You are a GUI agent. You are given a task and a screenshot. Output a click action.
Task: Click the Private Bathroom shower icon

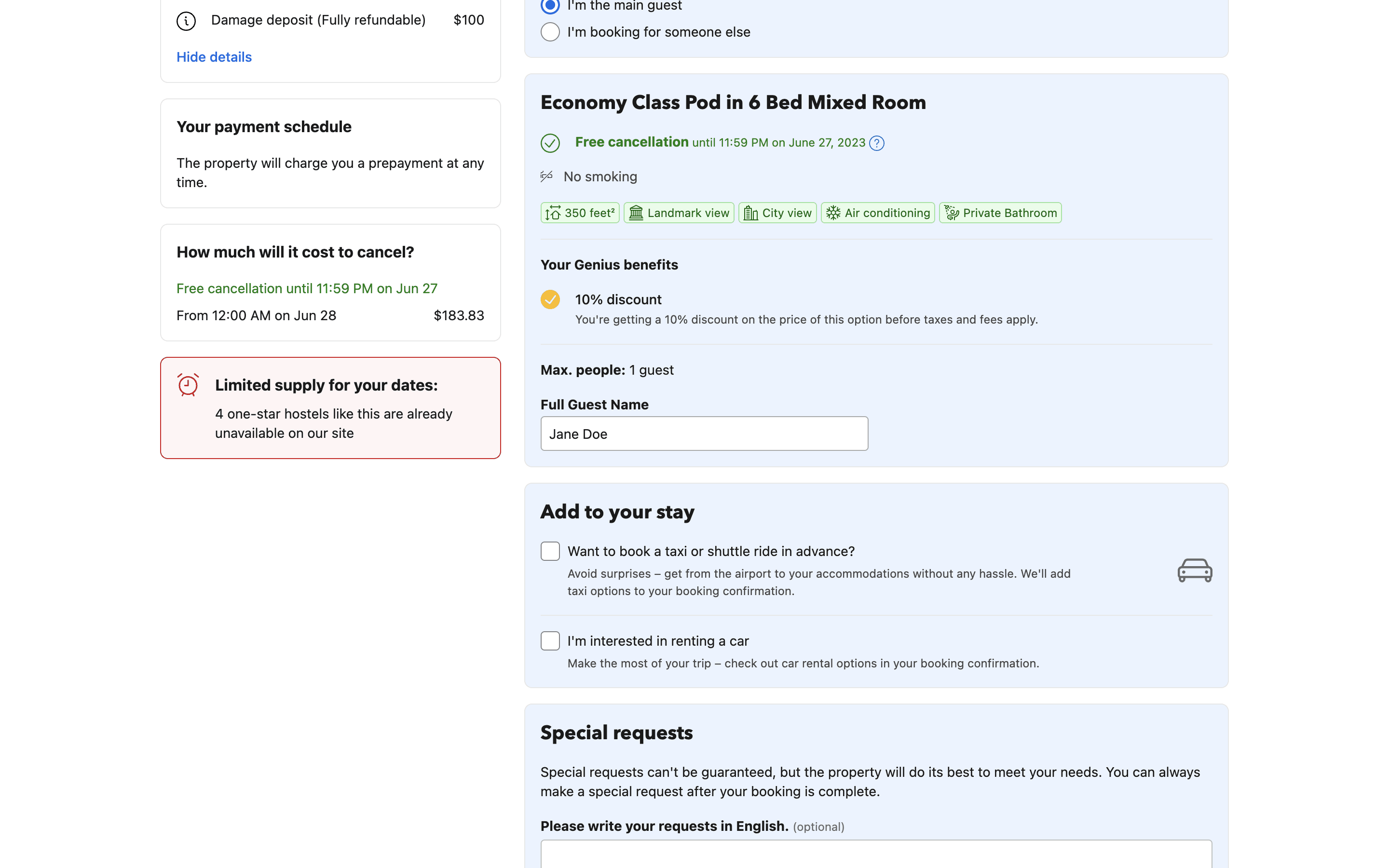click(952, 213)
